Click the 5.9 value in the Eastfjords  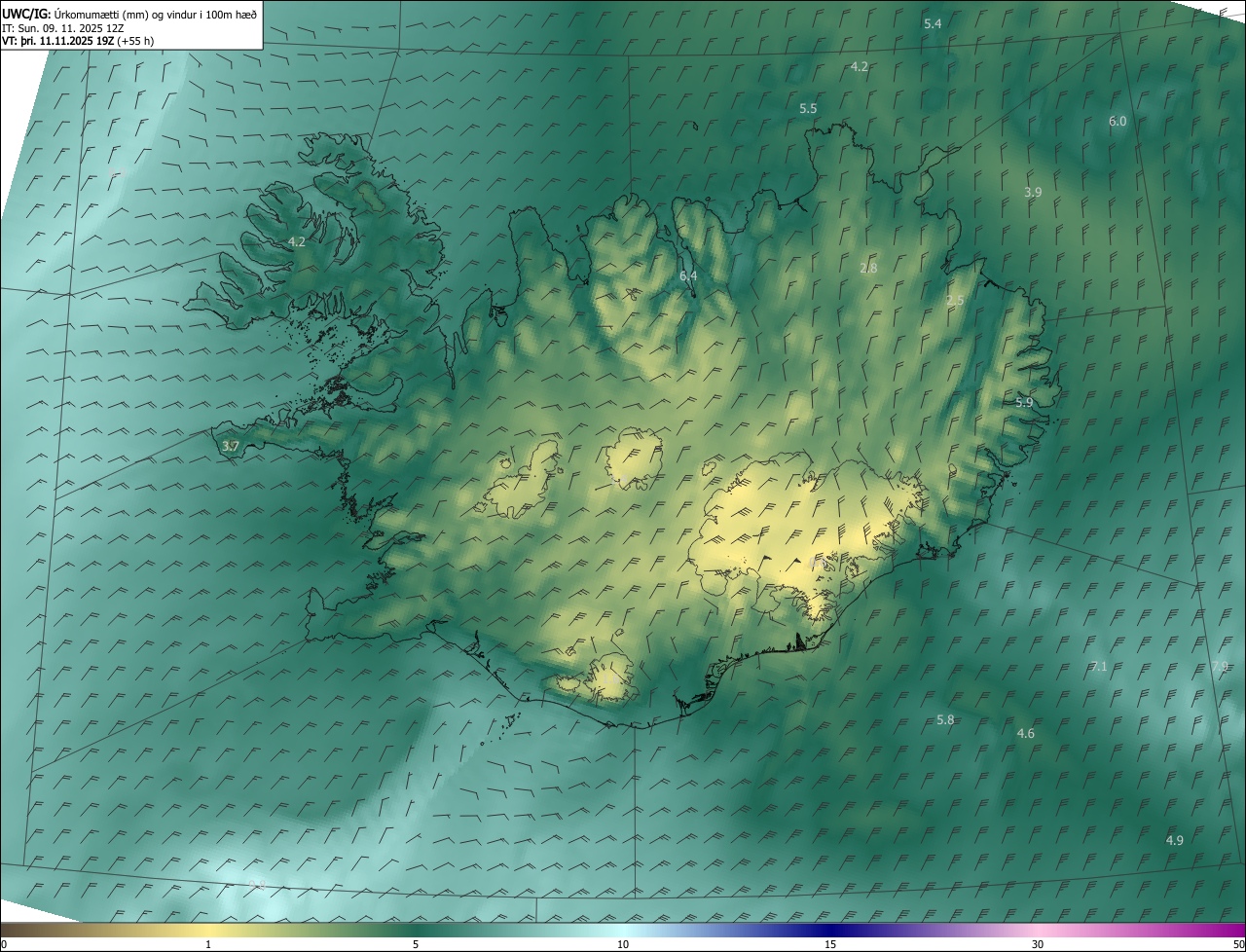[x=1024, y=403]
